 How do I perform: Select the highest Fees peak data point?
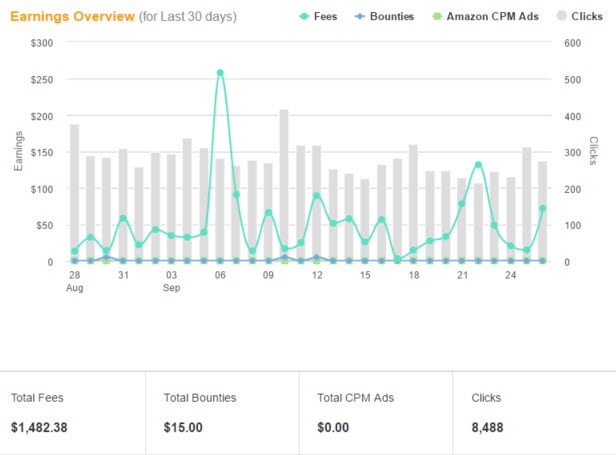[x=220, y=73]
